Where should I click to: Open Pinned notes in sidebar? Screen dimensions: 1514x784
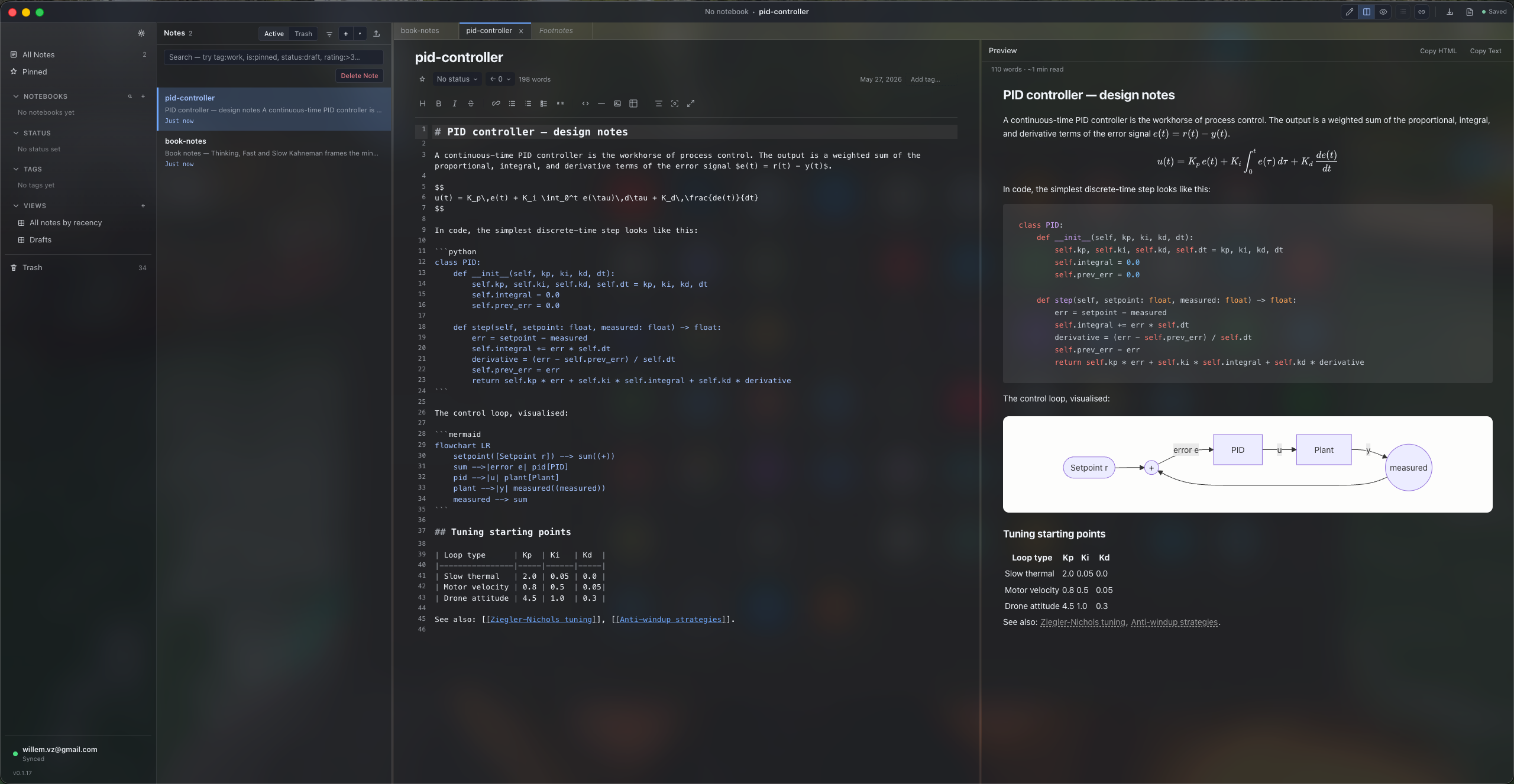78,72
